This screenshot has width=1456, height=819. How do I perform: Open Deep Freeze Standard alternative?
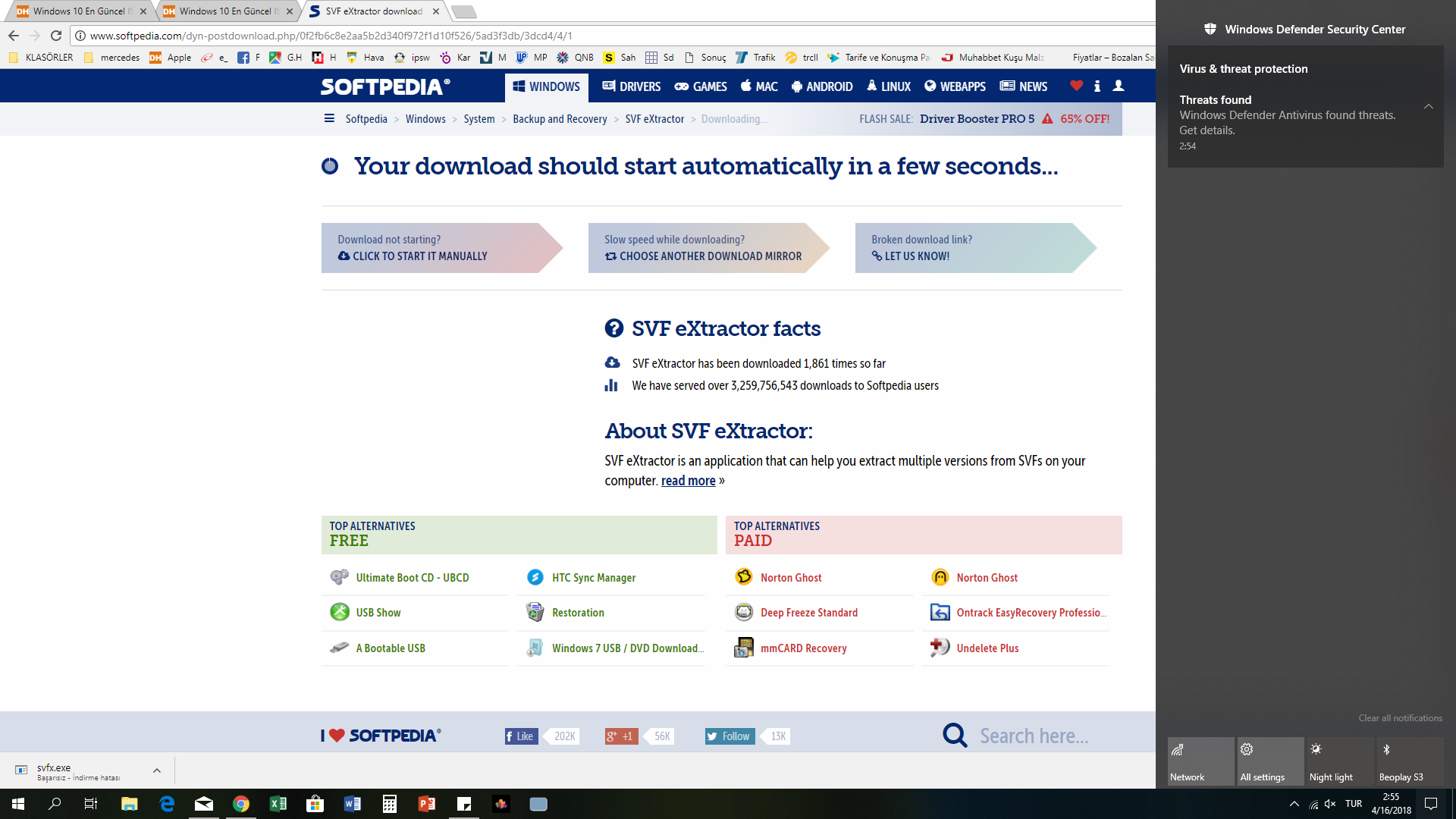(x=809, y=613)
